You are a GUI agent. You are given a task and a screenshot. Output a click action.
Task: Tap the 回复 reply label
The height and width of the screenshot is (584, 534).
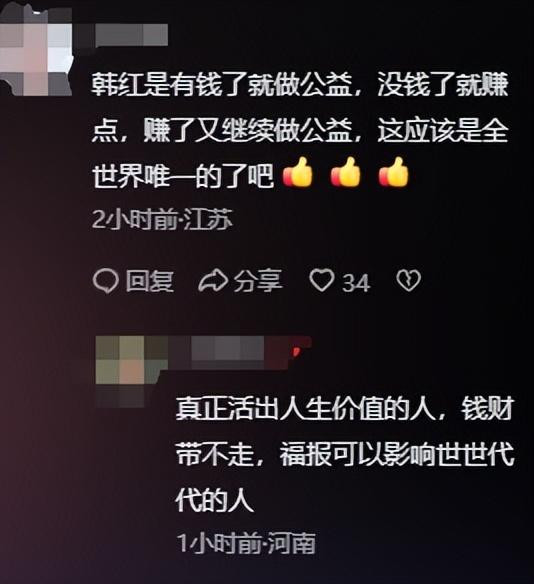150,281
